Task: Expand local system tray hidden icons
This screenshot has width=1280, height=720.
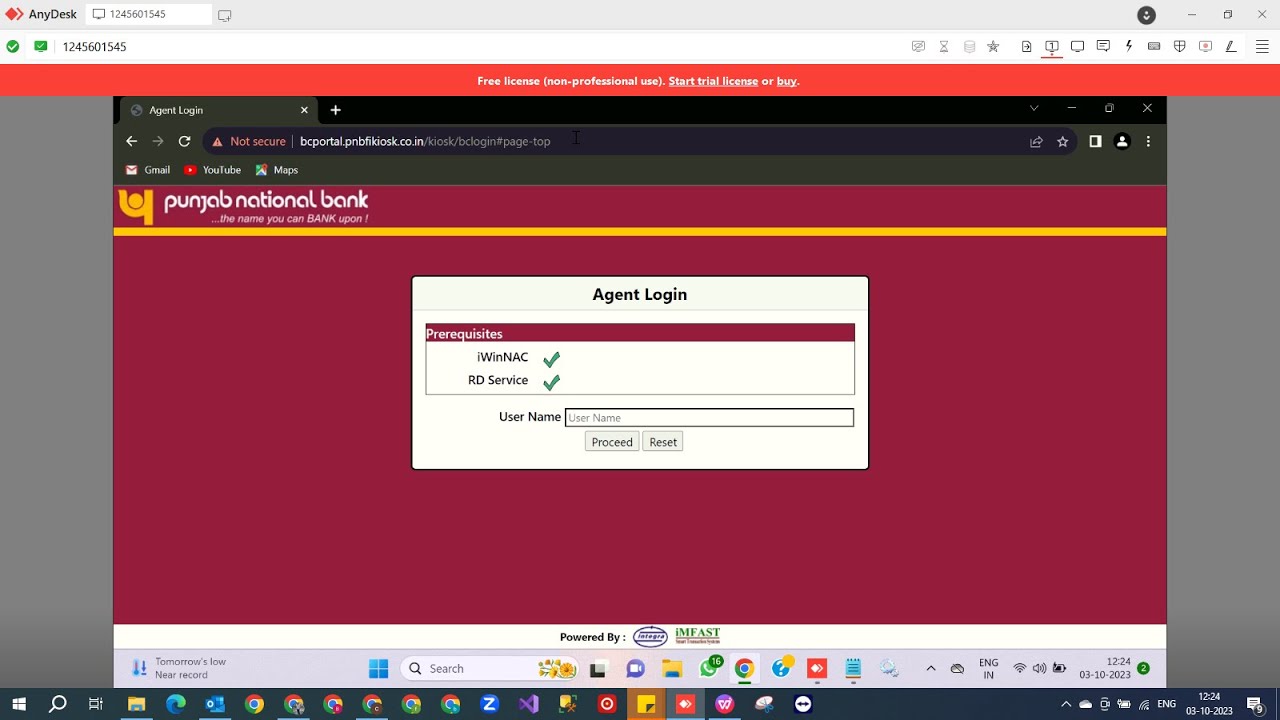Action: 1066,704
